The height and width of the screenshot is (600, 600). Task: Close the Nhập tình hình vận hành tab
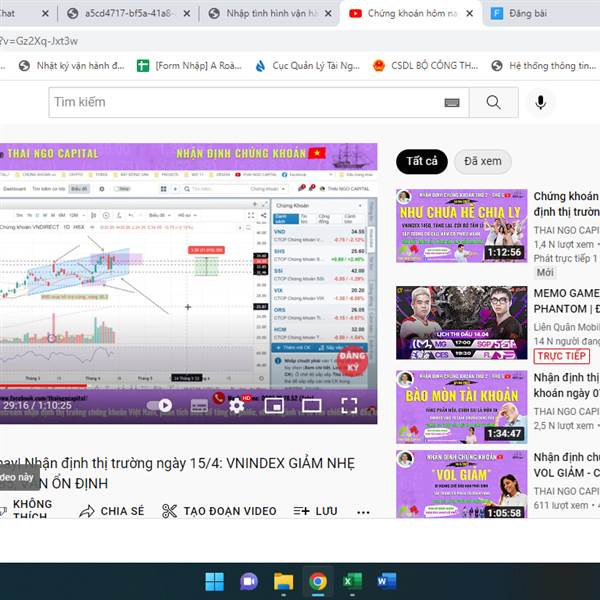coord(328,13)
